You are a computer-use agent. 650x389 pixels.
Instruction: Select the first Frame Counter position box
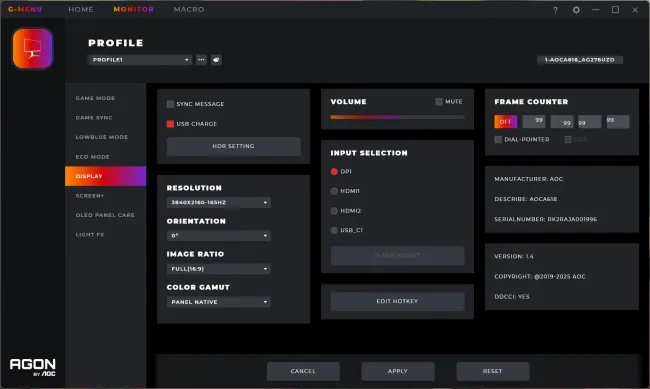[x=534, y=122]
